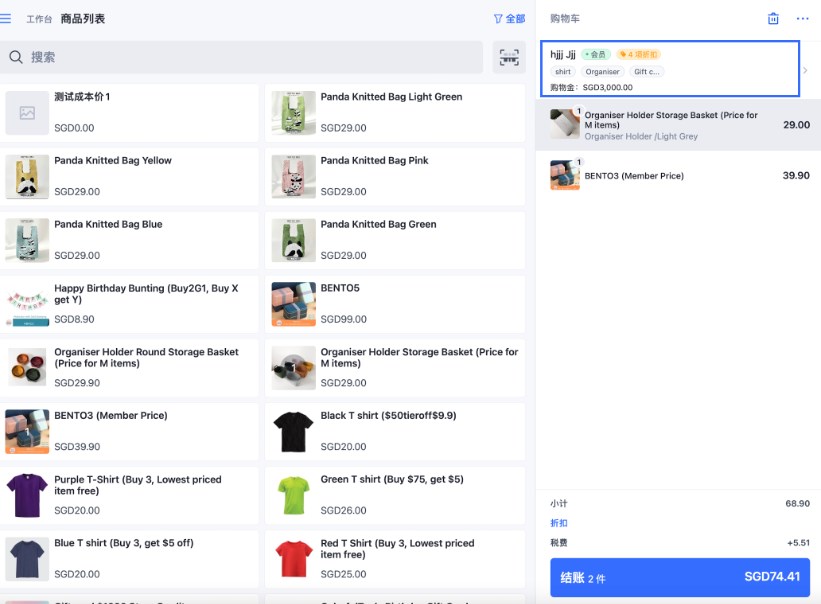Open the BENTO3 (Member Price) cart line
821x604 pixels.
(x=678, y=176)
